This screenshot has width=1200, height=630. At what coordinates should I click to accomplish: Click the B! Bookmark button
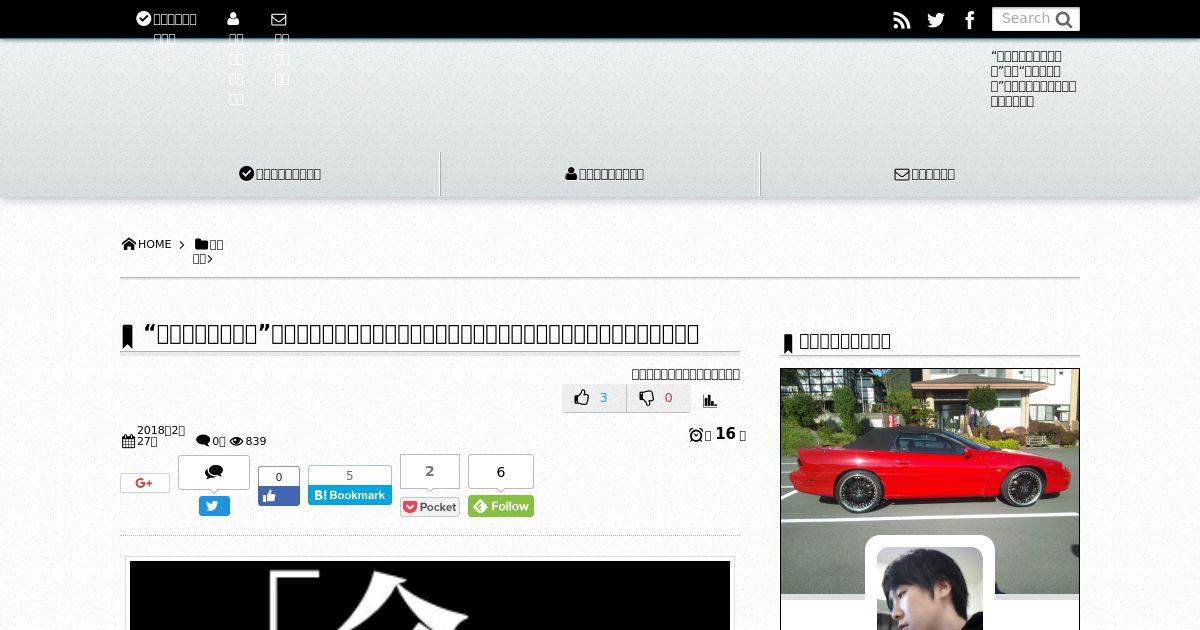coord(350,495)
